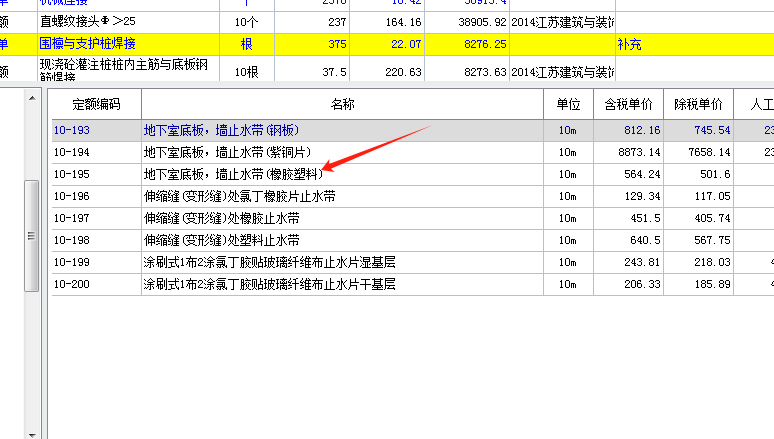Click tax-exclusive price 745.54
This screenshot has height=439, width=774.
click(712, 130)
